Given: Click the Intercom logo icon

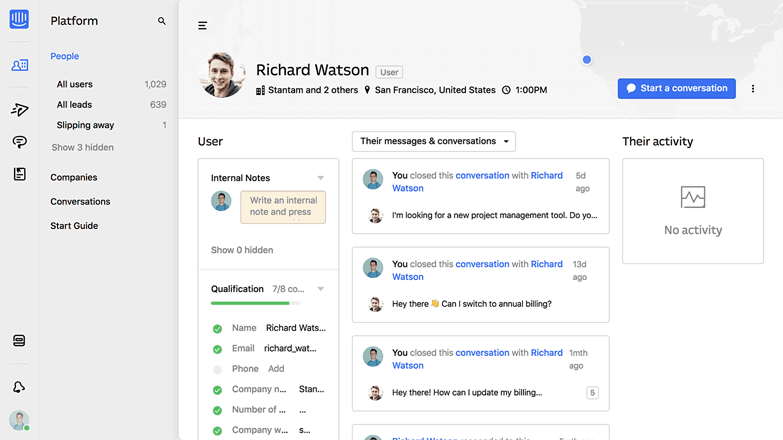Looking at the screenshot, I should [19, 19].
